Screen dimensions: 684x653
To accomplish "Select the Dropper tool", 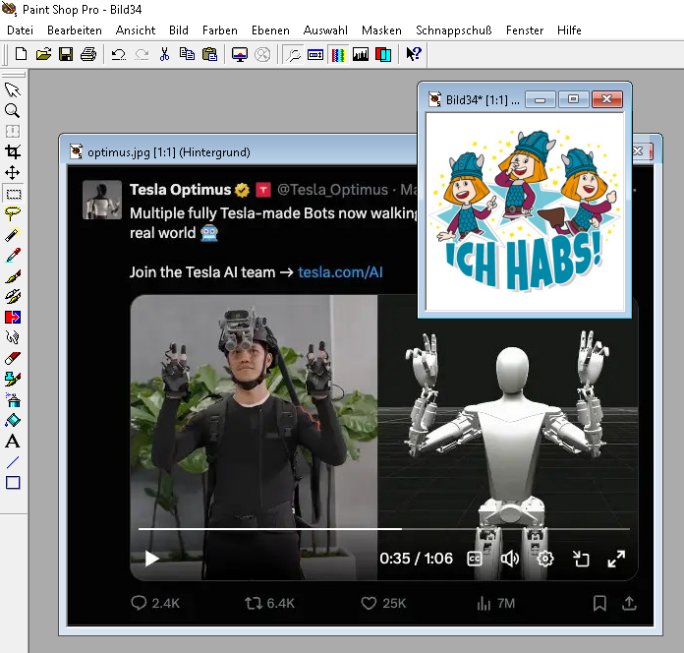I will click(x=13, y=255).
